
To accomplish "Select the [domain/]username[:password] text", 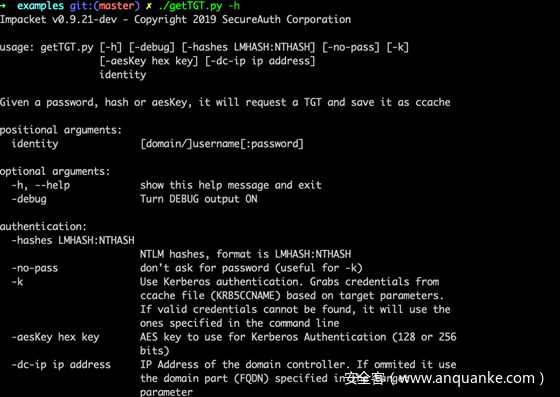I will pyautogui.click(x=222, y=144).
